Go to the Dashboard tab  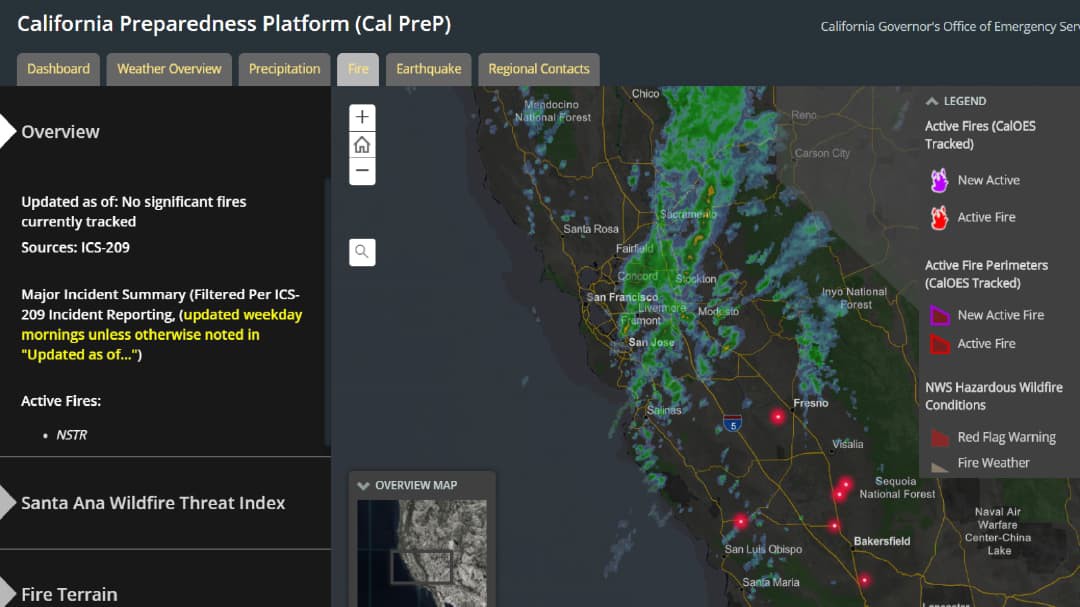59,69
